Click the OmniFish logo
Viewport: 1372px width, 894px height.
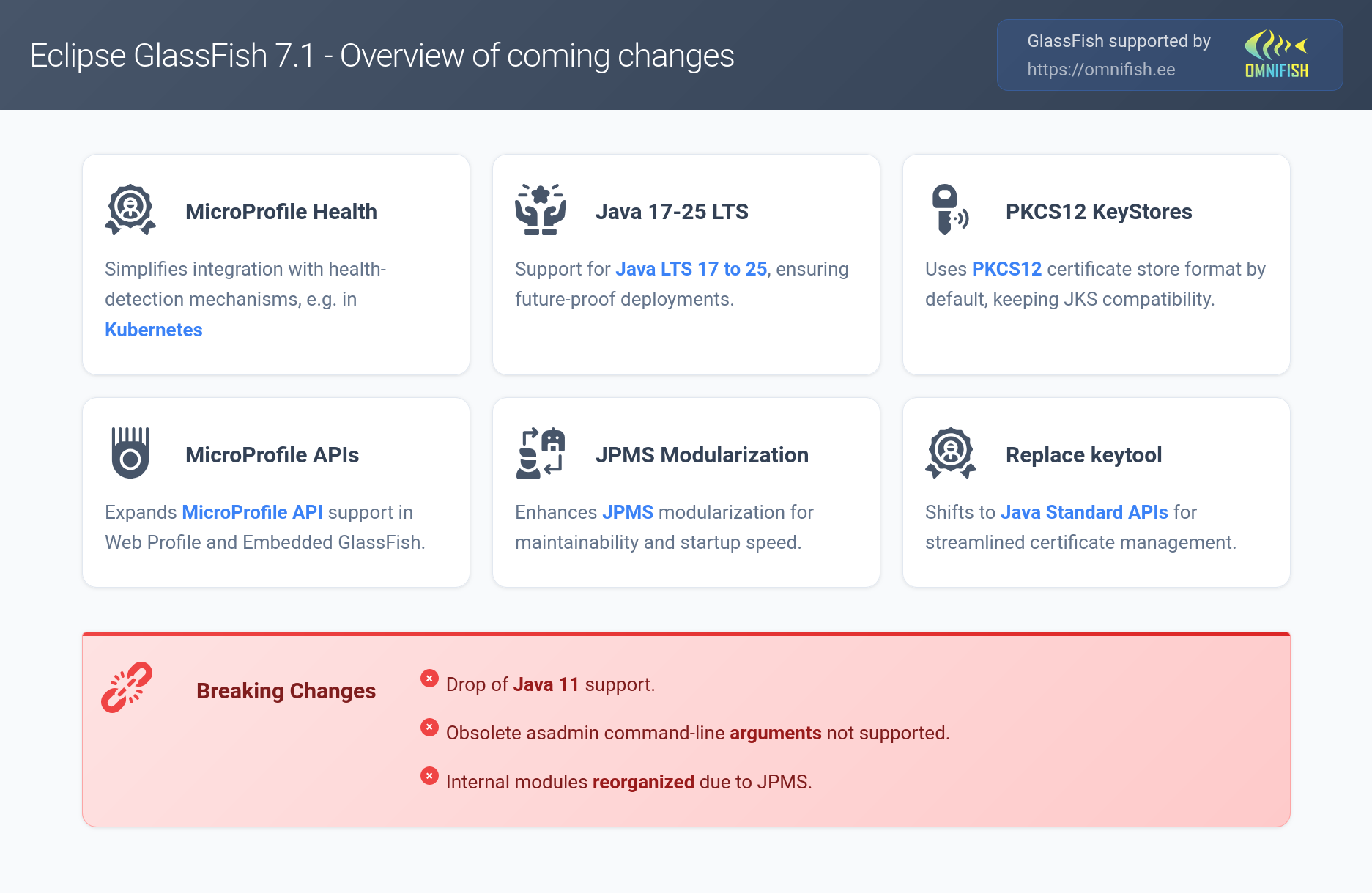point(1277,55)
